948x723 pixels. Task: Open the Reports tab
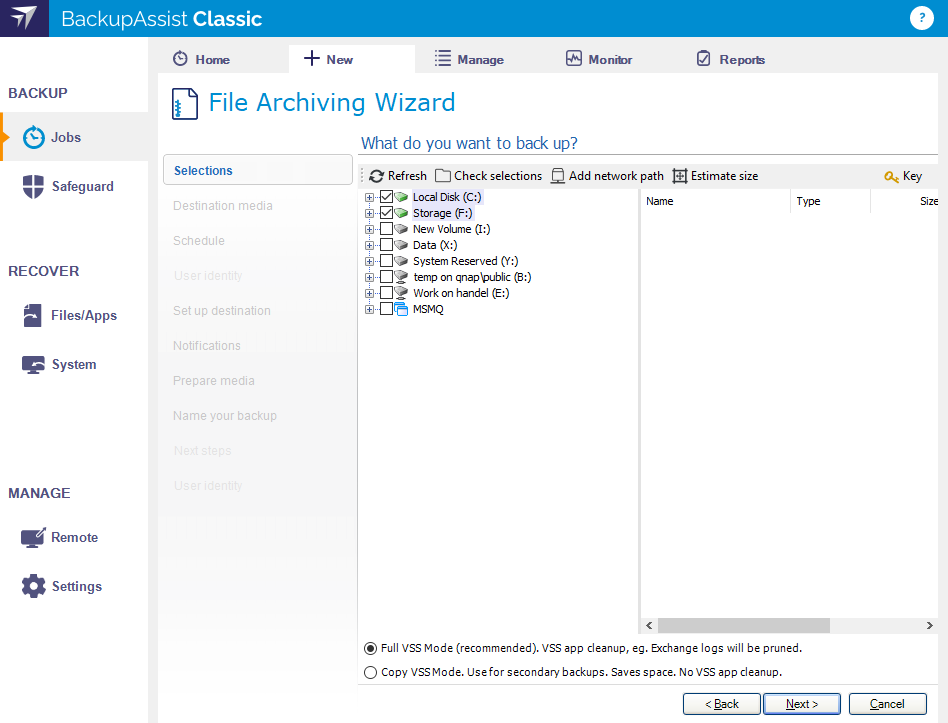[x=731, y=59]
